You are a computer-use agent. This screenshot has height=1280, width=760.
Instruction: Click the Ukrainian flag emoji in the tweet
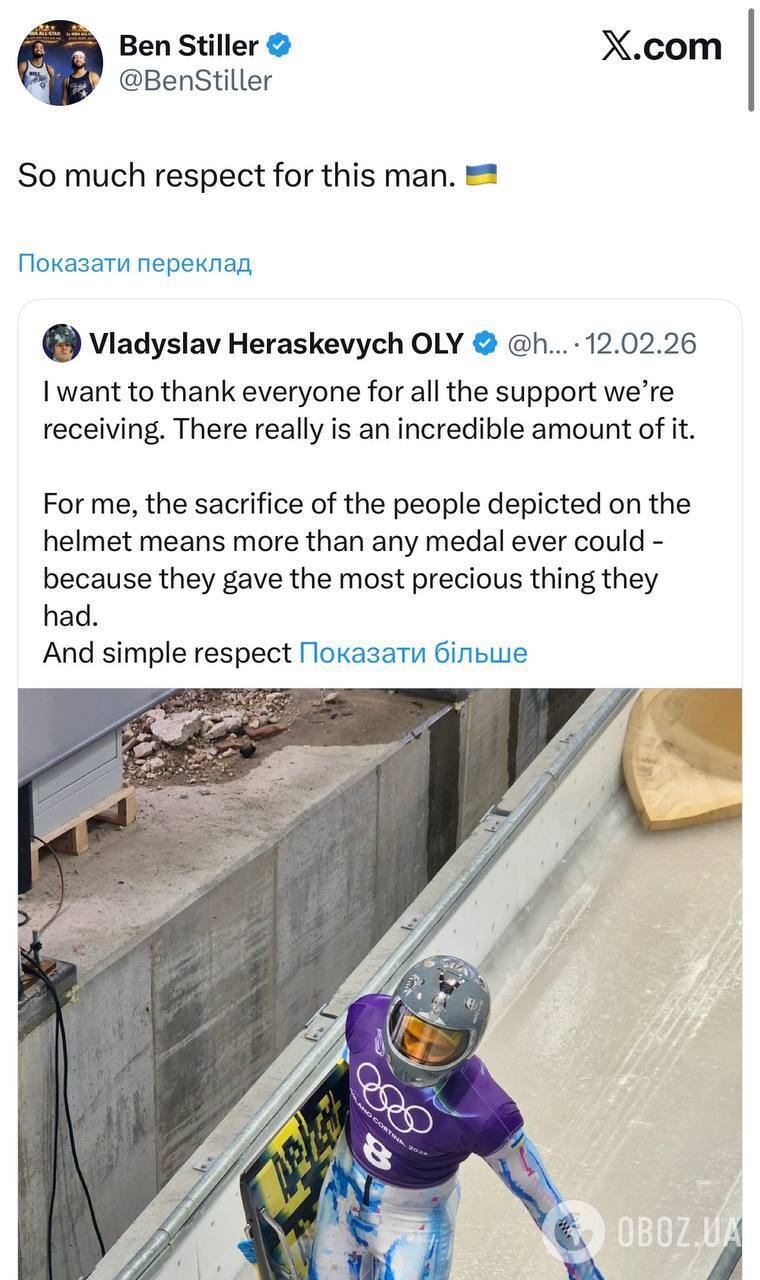pyautogui.click(x=481, y=174)
